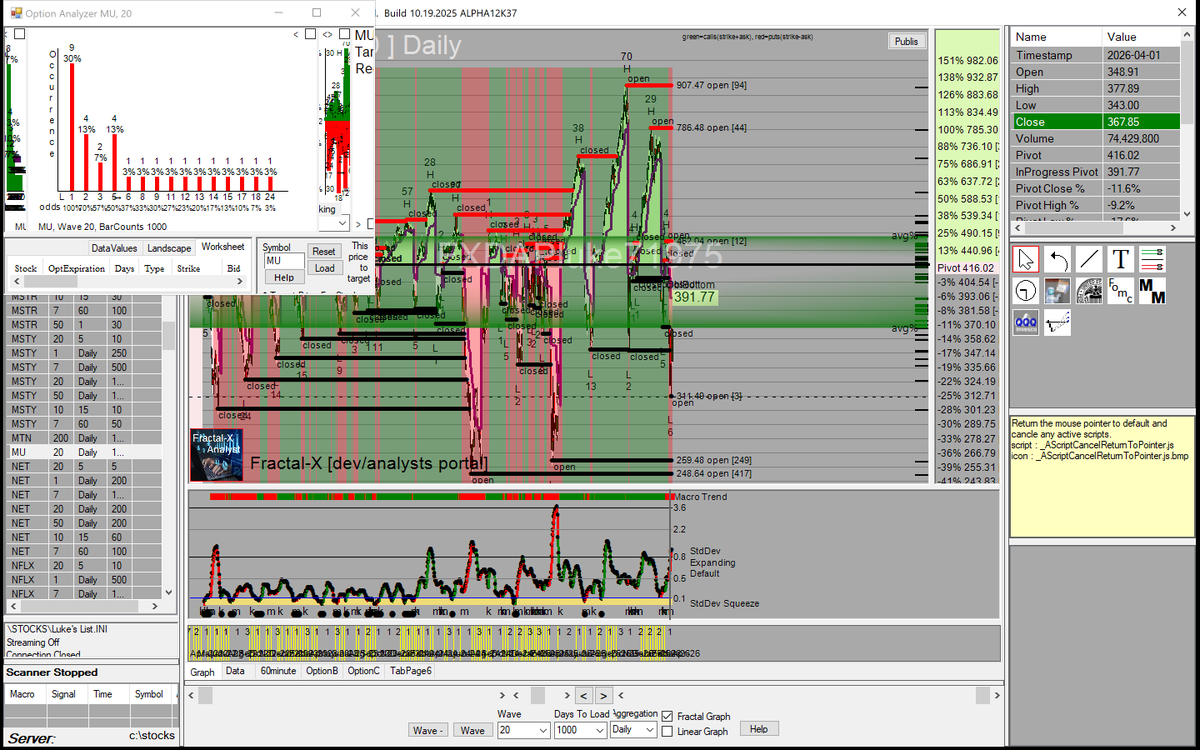Click the Wave button next to Wave -

473,730
